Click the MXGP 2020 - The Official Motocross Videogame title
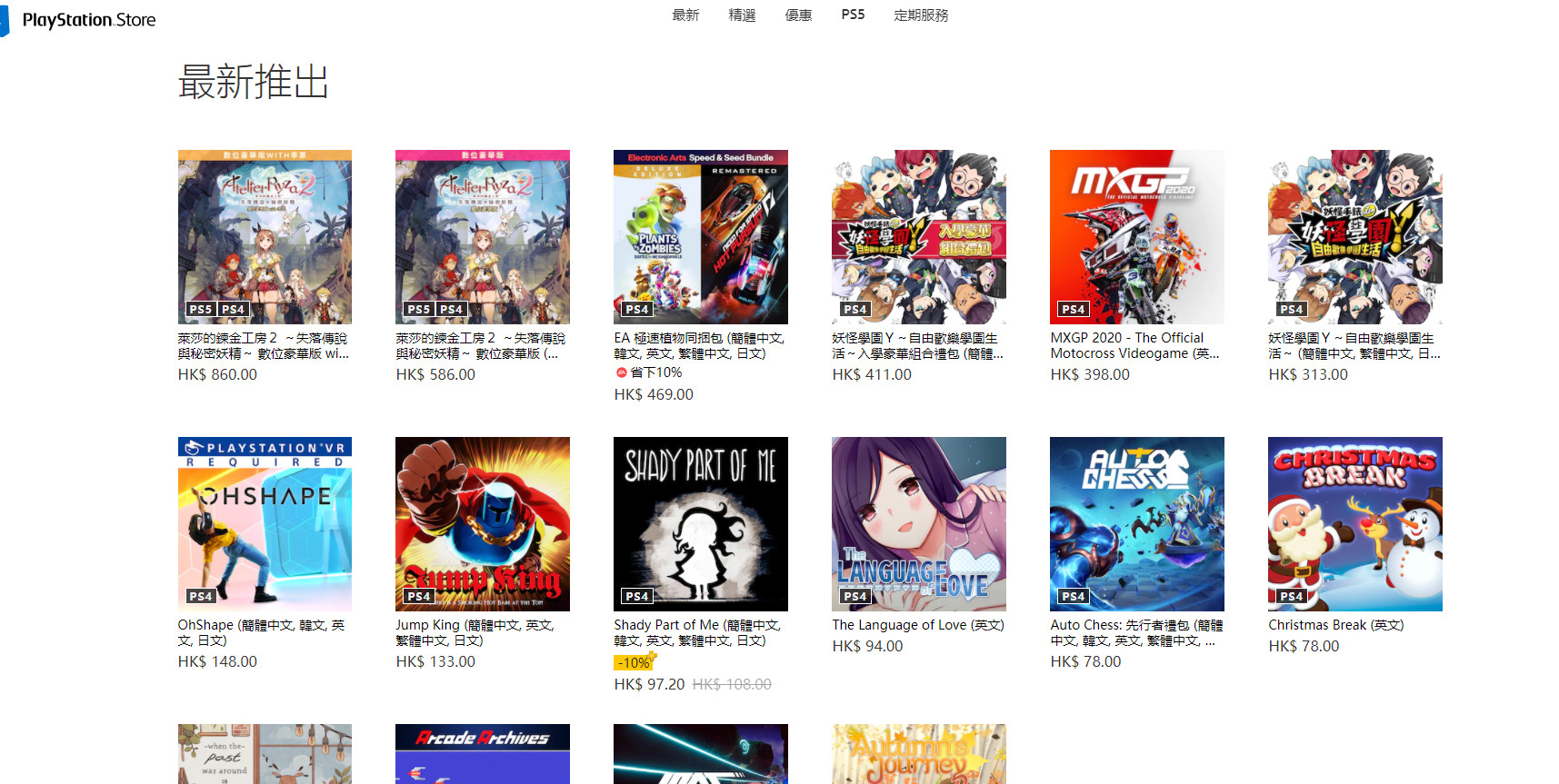The width and height of the screenshot is (1559, 784). [1134, 345]
